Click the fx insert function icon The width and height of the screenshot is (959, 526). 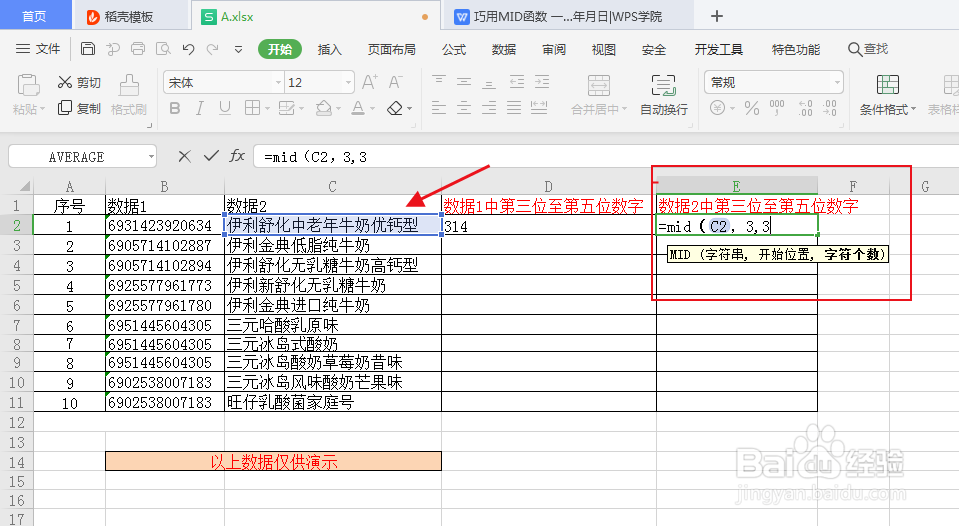point(237,157)
